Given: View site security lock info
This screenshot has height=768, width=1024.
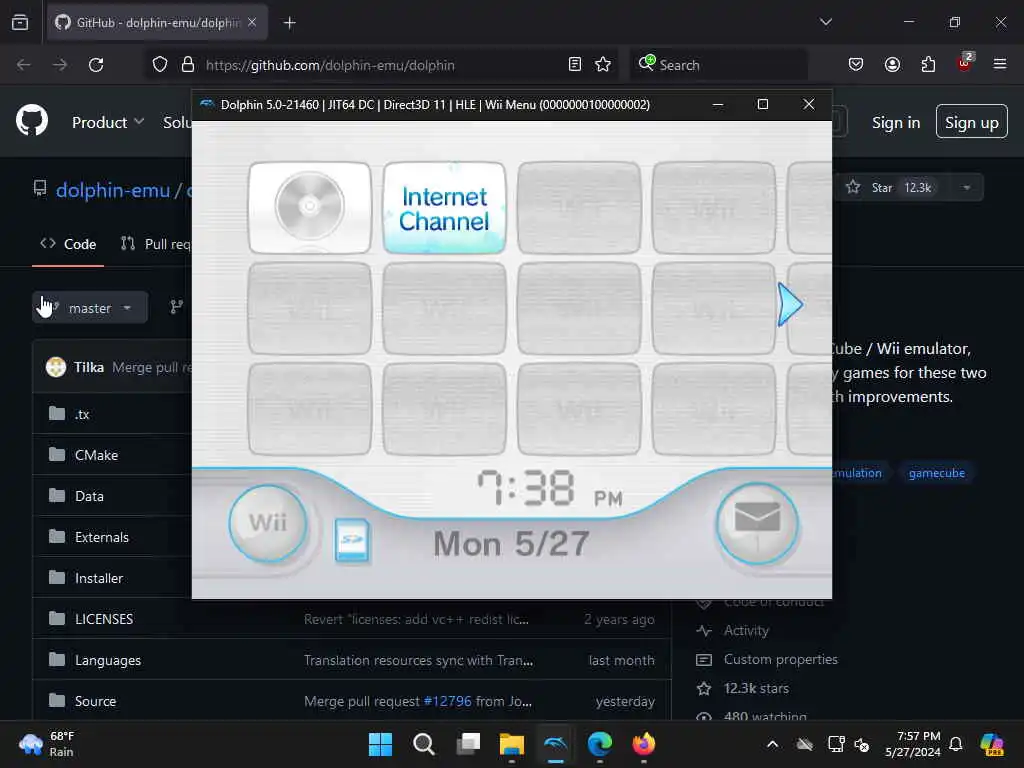Looking at the screenshot, I should [188, 65].
